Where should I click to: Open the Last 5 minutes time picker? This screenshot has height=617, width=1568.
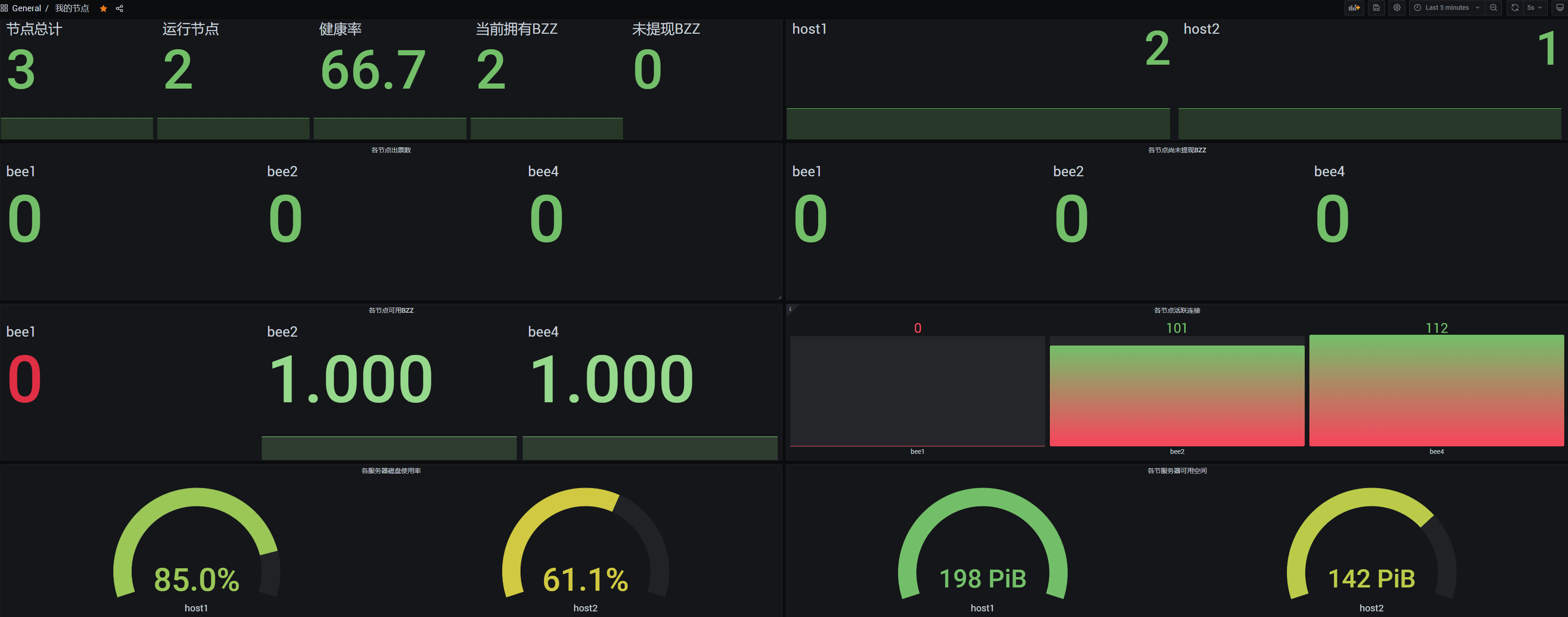click(x=1446, y=8)
